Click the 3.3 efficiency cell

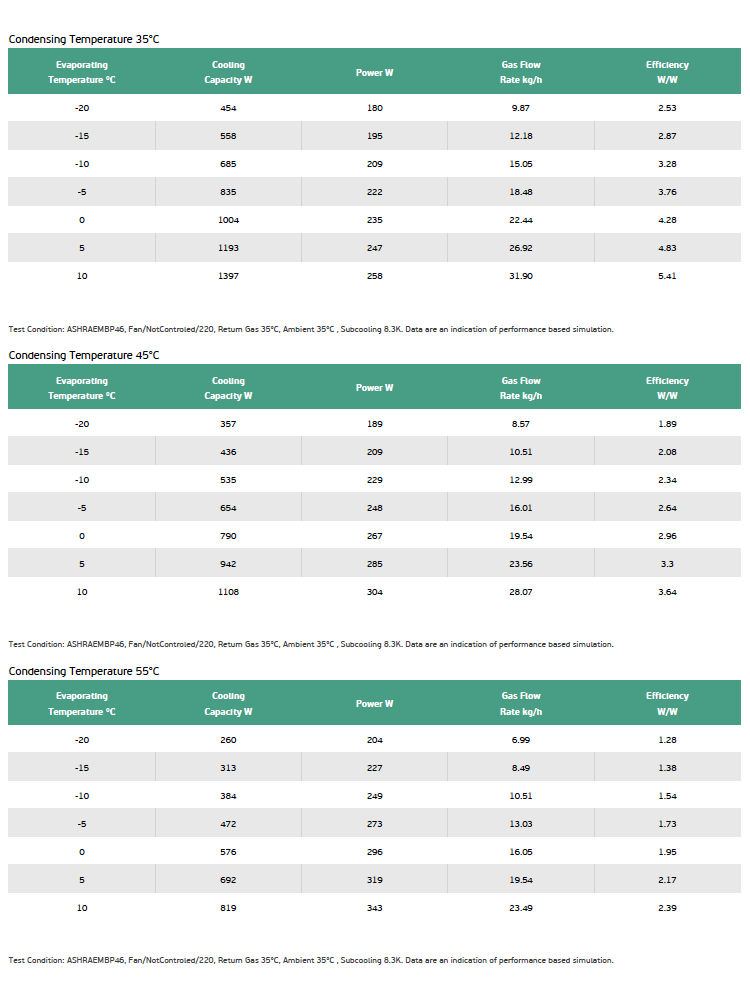667,564
